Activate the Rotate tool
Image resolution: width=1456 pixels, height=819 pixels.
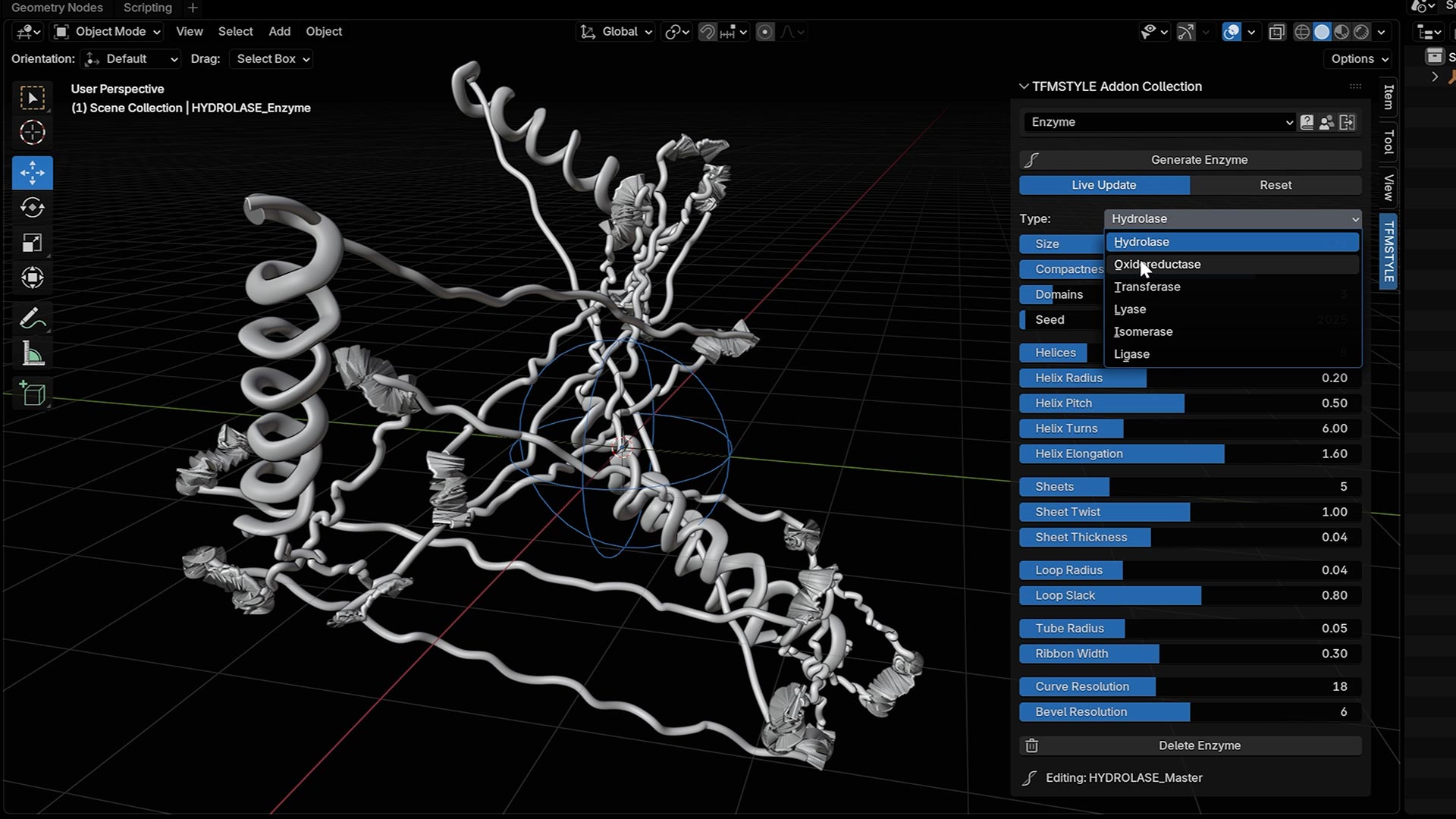(32, 208)
